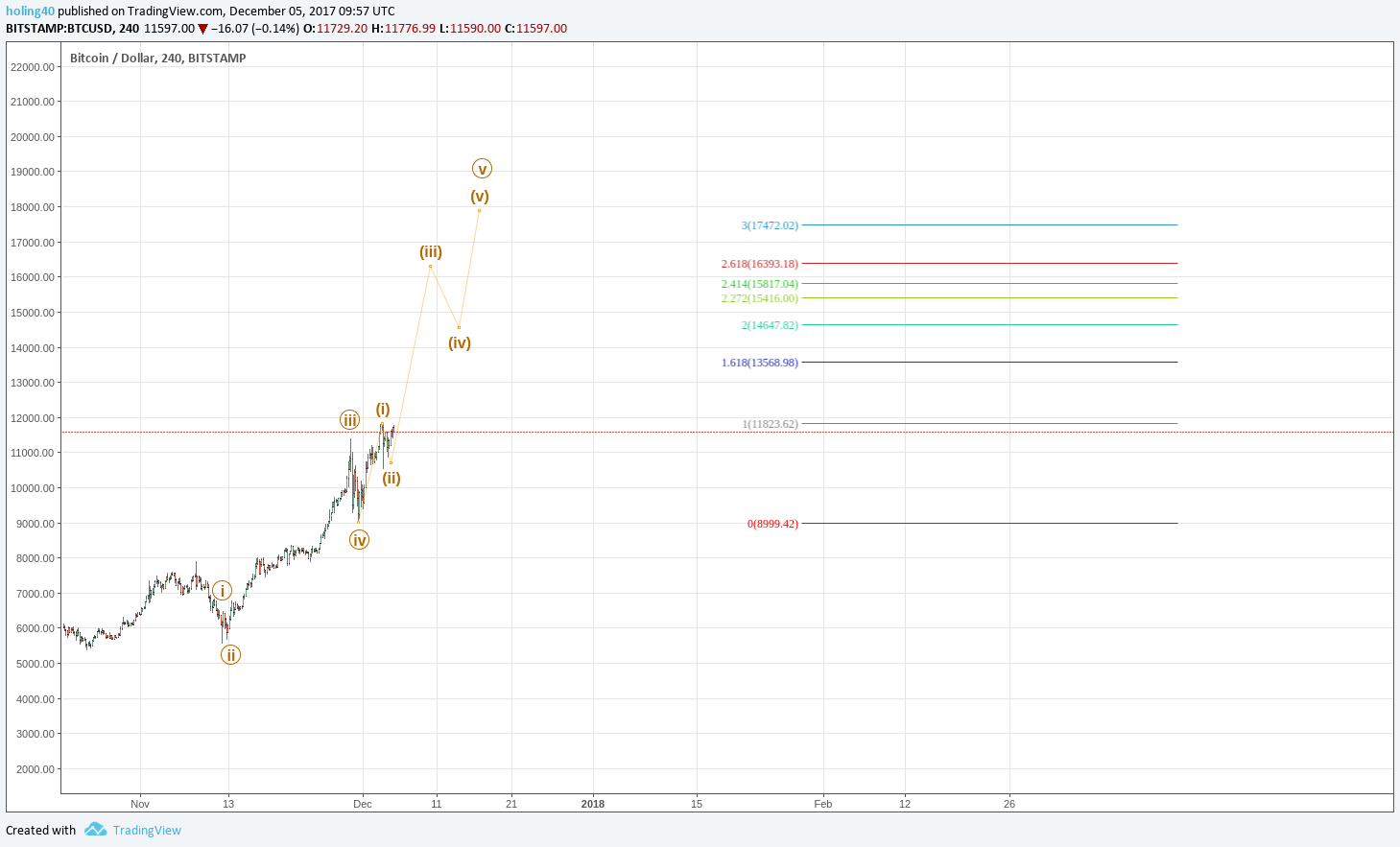Select the 1.618(13568.98) Fibonacci level label
Image resolution: width=1400 pixels, height=847 pixels.
(760, 363)
